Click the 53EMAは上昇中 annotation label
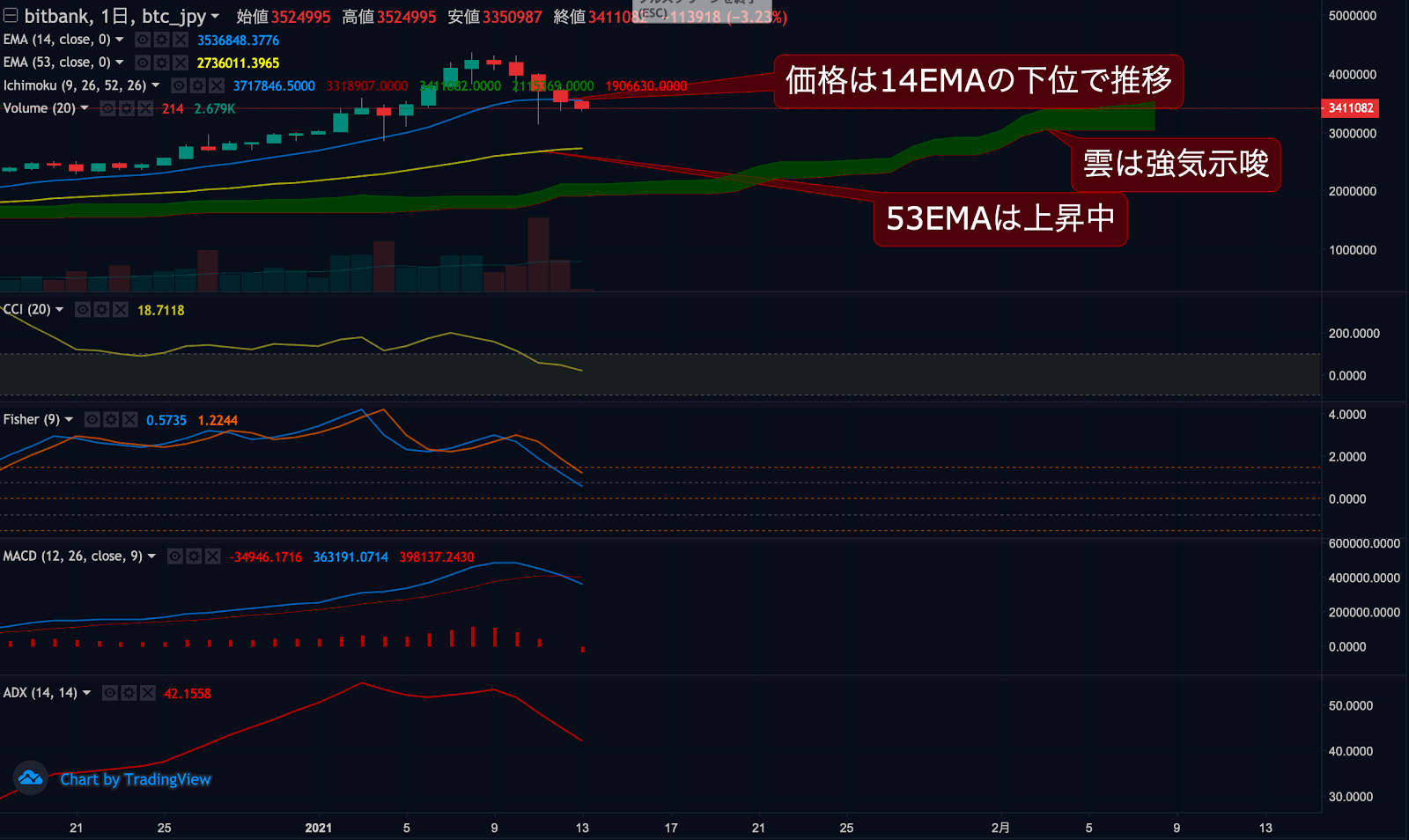 click(x=1000, y=218)
